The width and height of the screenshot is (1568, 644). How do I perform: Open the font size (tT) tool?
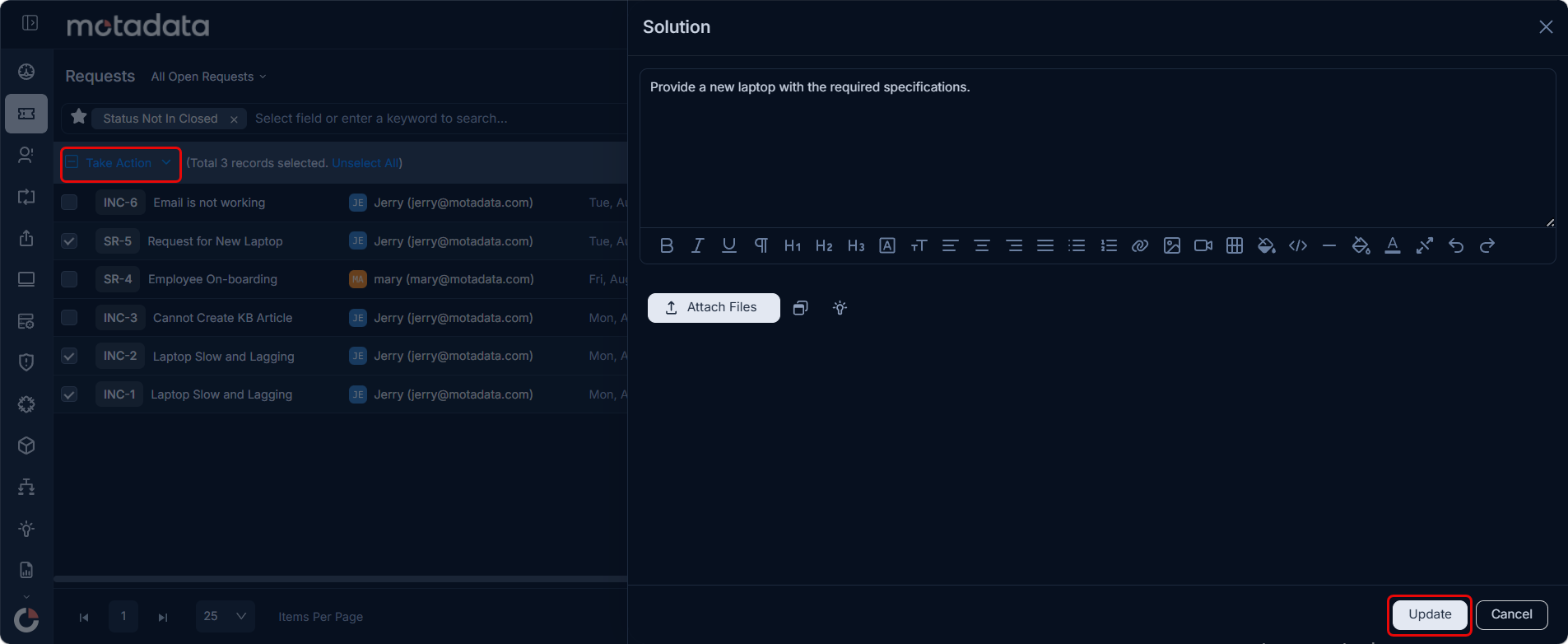click(919, 245)
